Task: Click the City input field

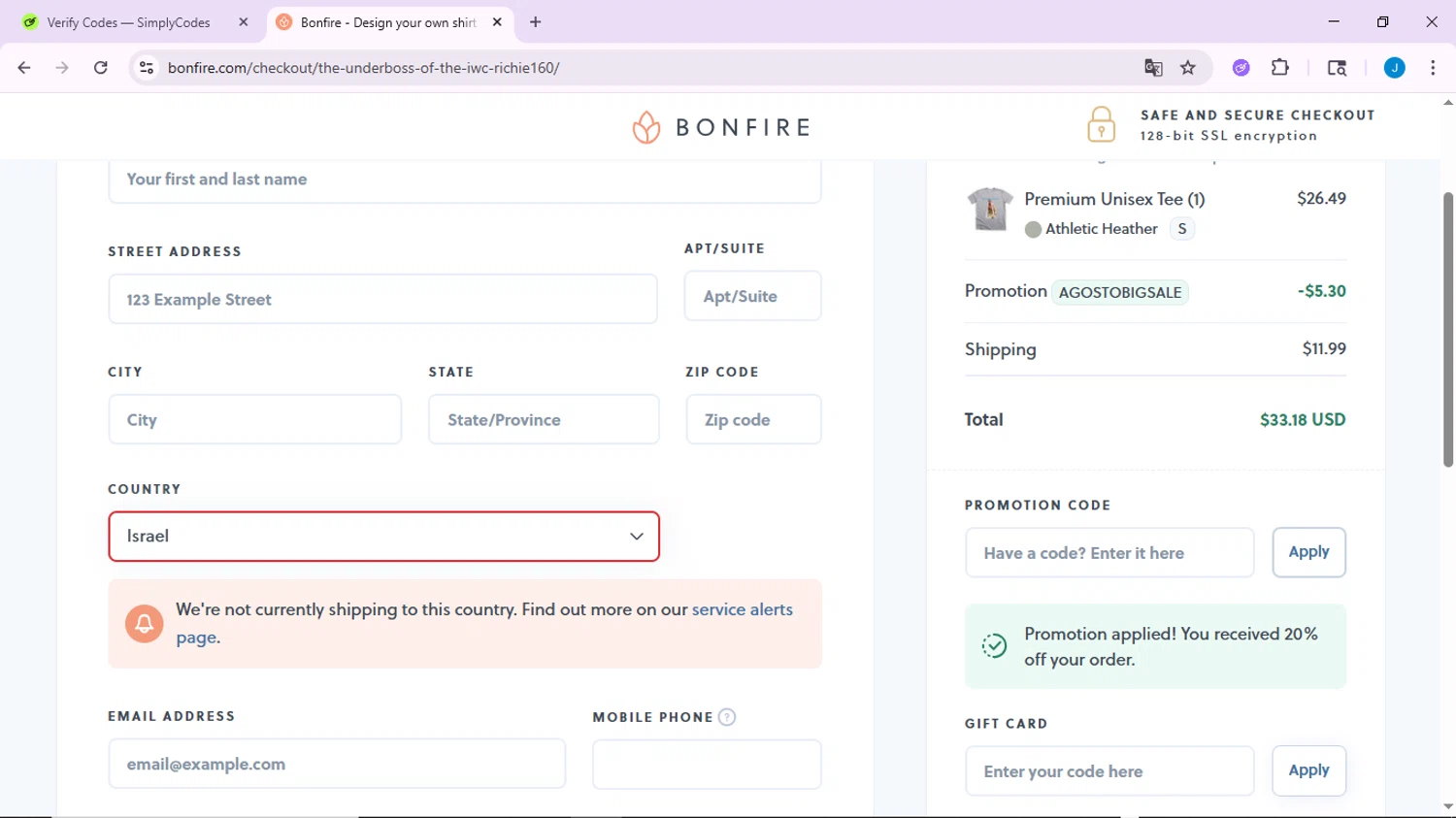Action: click(x=255, y=419)
